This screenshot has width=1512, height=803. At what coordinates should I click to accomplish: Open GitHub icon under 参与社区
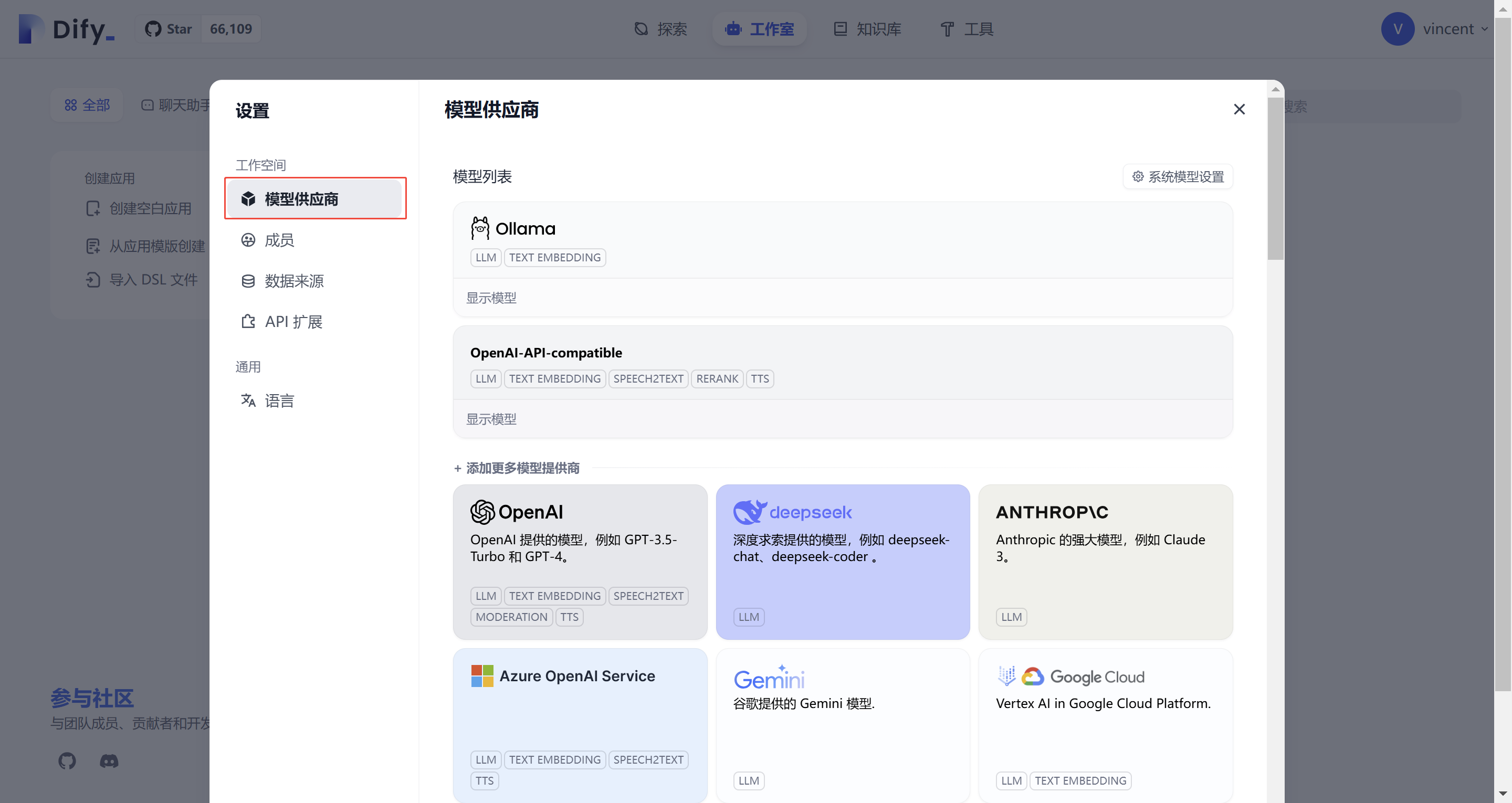[x=67, y=760]
